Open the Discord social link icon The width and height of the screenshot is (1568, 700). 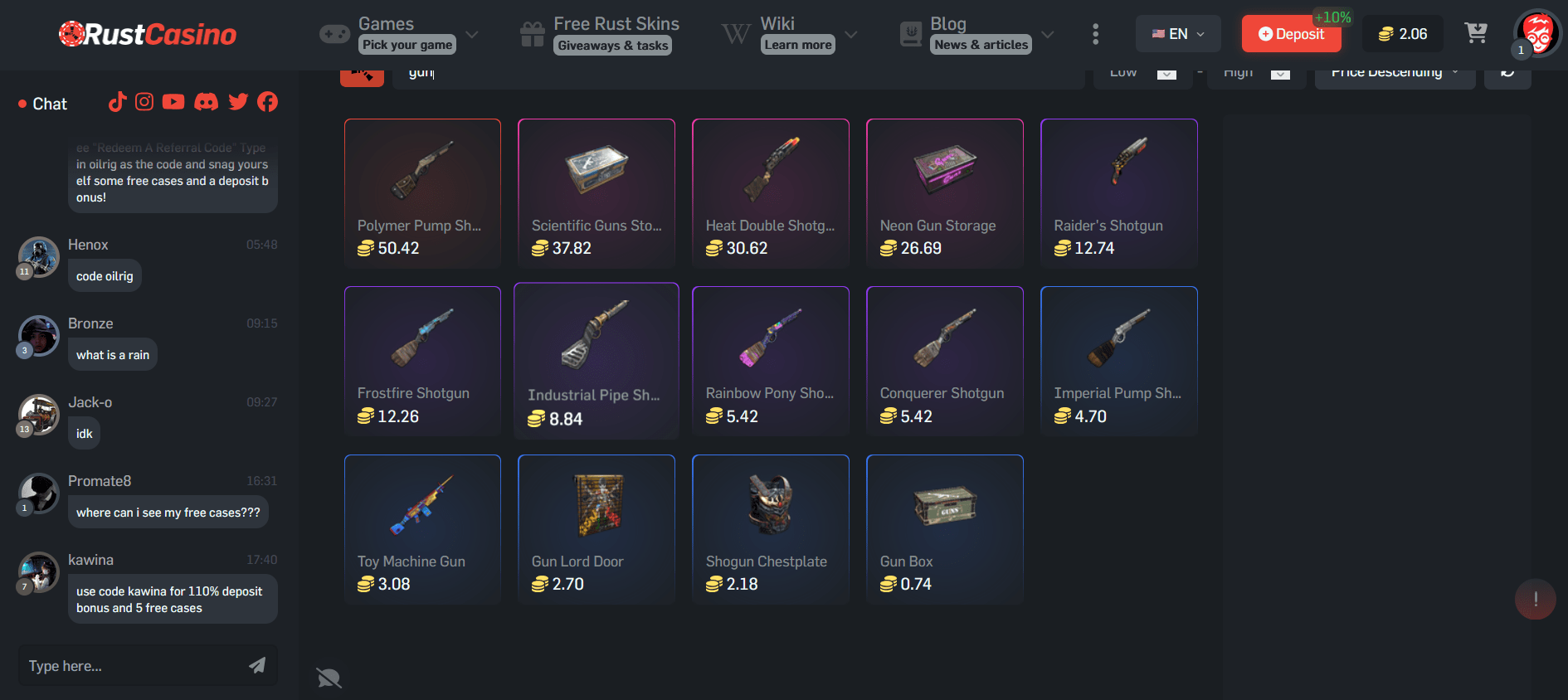point(206,102)
